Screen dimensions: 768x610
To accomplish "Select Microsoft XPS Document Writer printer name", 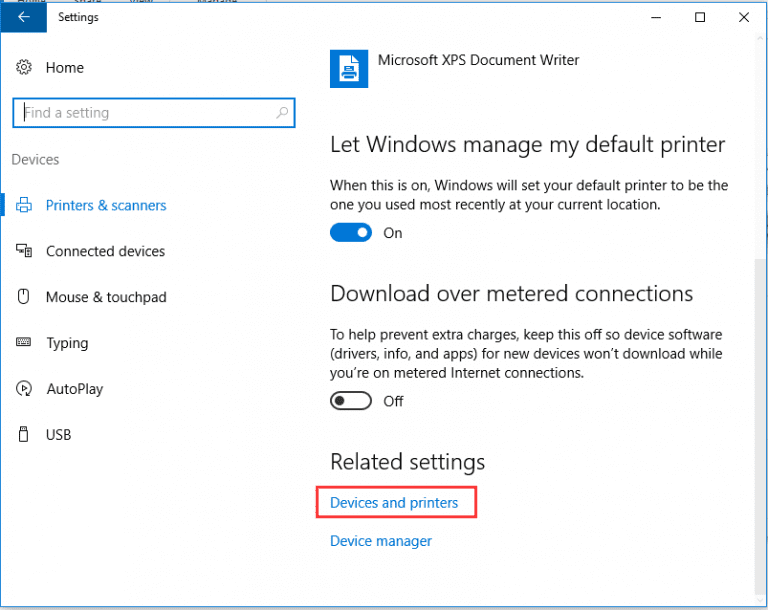I will click(x=478, y=60).
